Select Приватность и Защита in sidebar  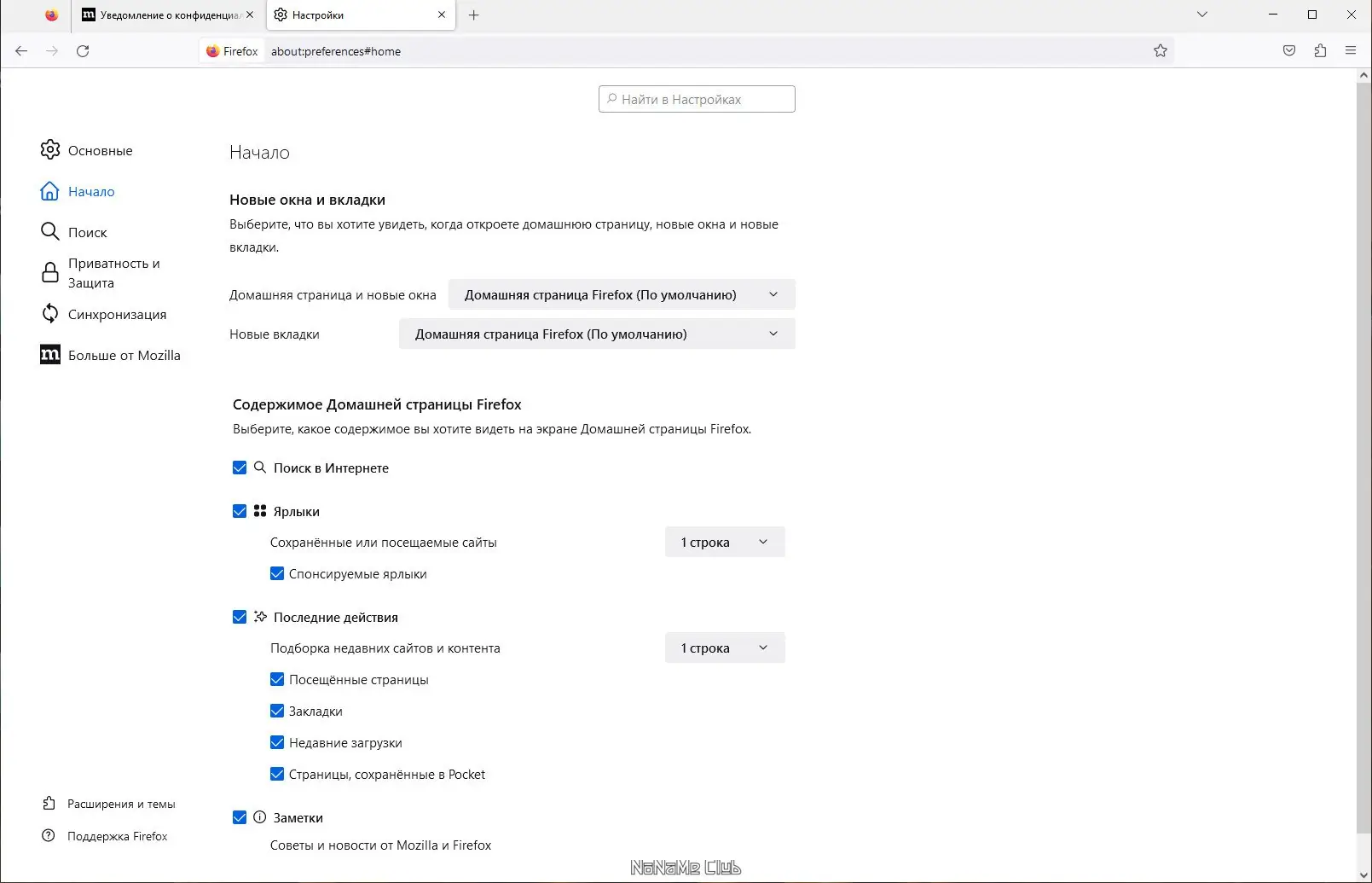113,273
